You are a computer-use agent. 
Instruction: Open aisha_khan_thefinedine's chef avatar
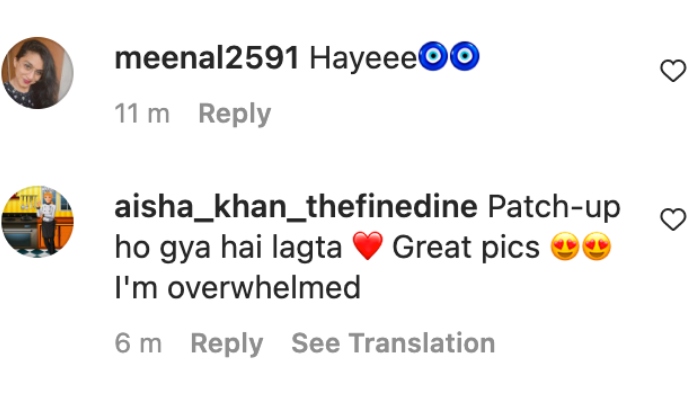[38, 222]
